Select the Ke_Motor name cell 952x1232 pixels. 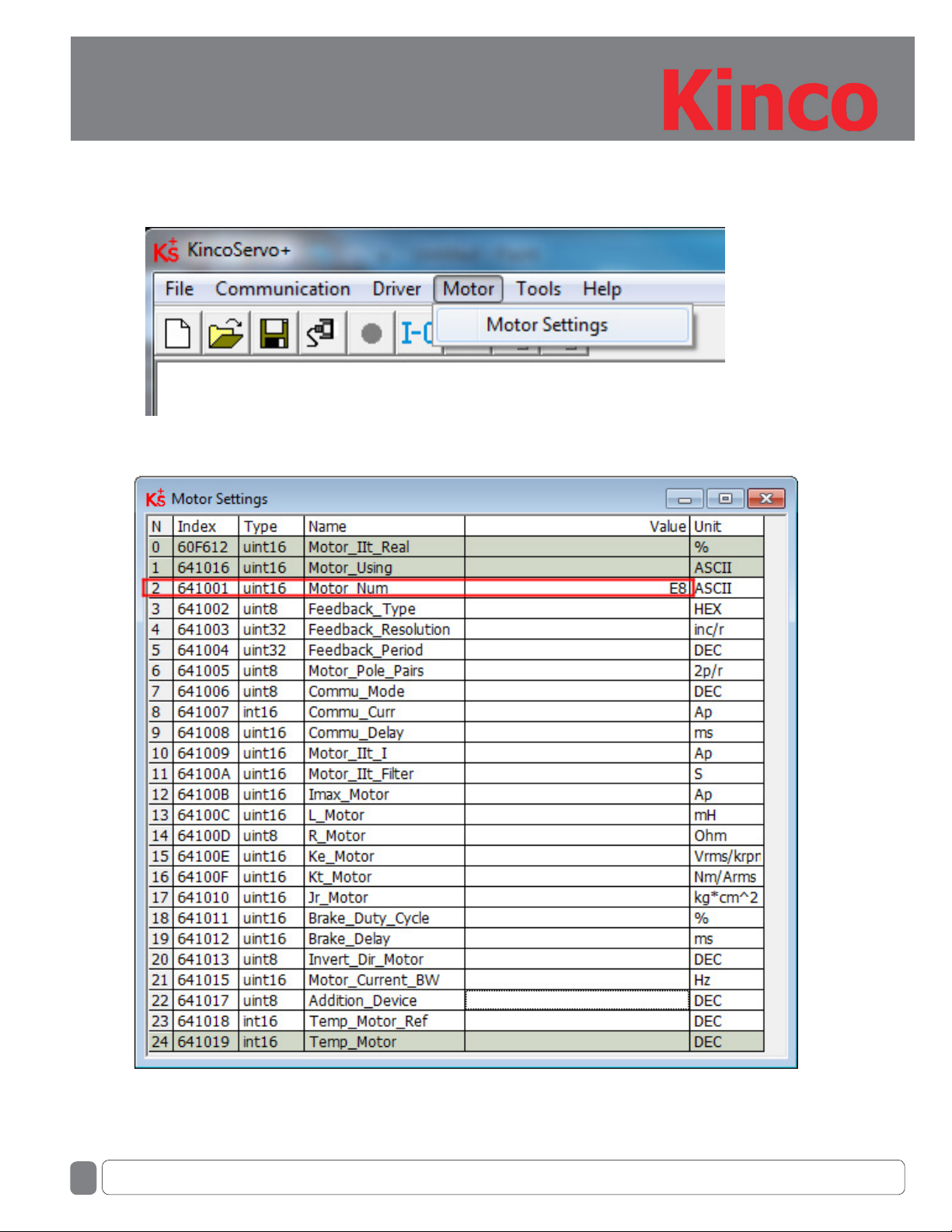pyautogui.click(x=384, y=856)
